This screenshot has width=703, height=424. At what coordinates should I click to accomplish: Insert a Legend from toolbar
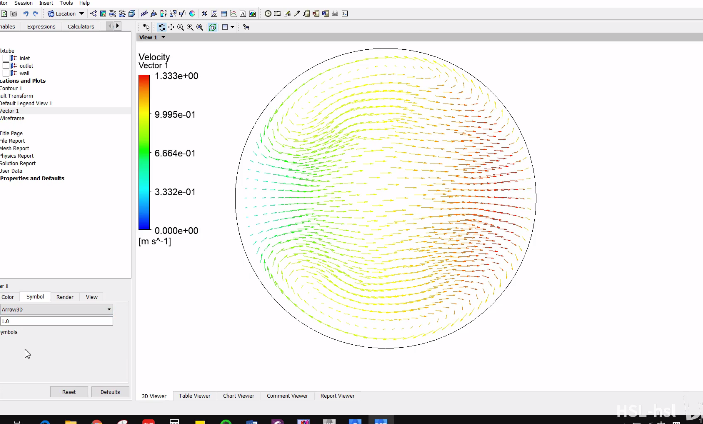pyautogui.click(x=163, y=13)
